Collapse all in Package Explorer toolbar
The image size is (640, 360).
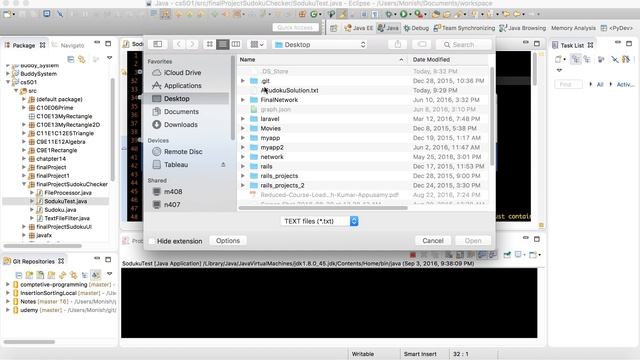pos(71,59)
